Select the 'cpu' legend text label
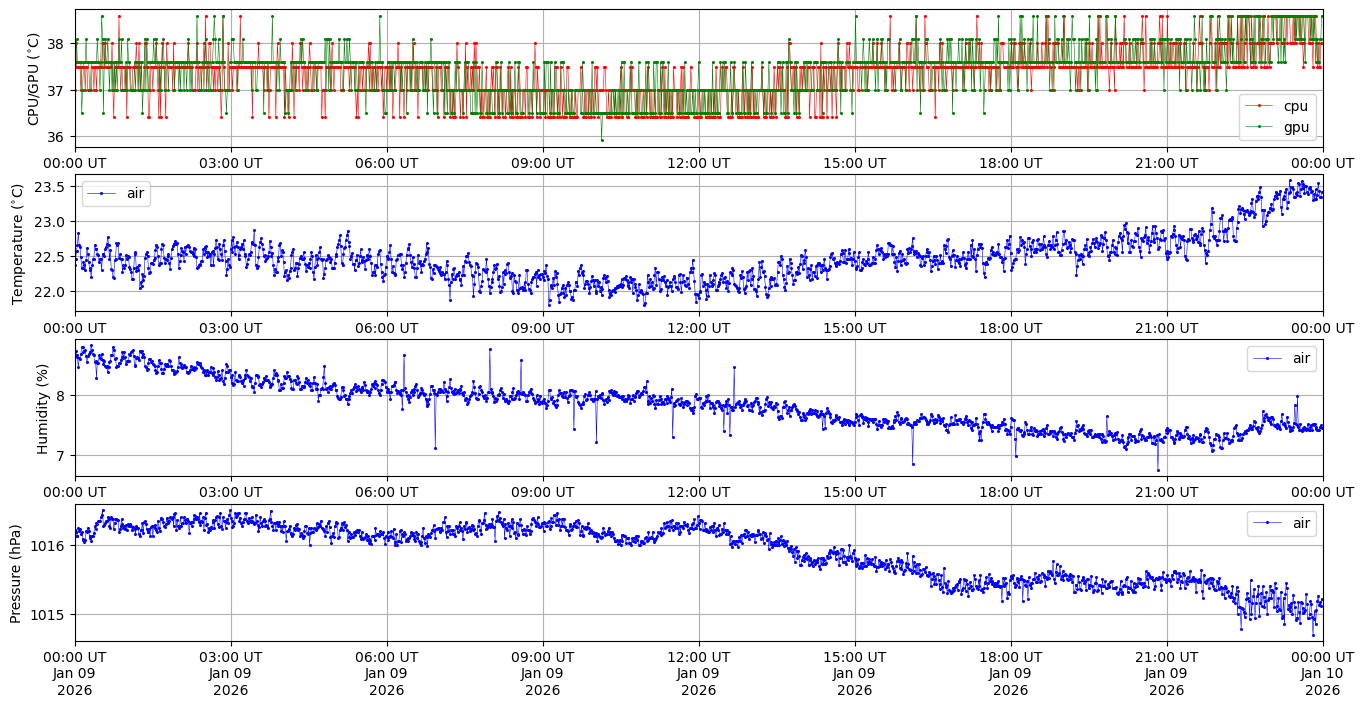1364x707 pixels. point(1296,106)
